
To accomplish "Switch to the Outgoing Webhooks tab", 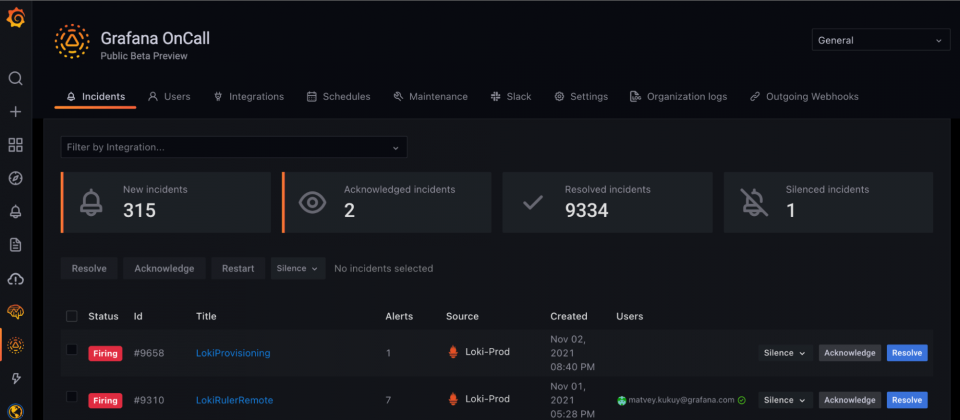I will point(804,97).
